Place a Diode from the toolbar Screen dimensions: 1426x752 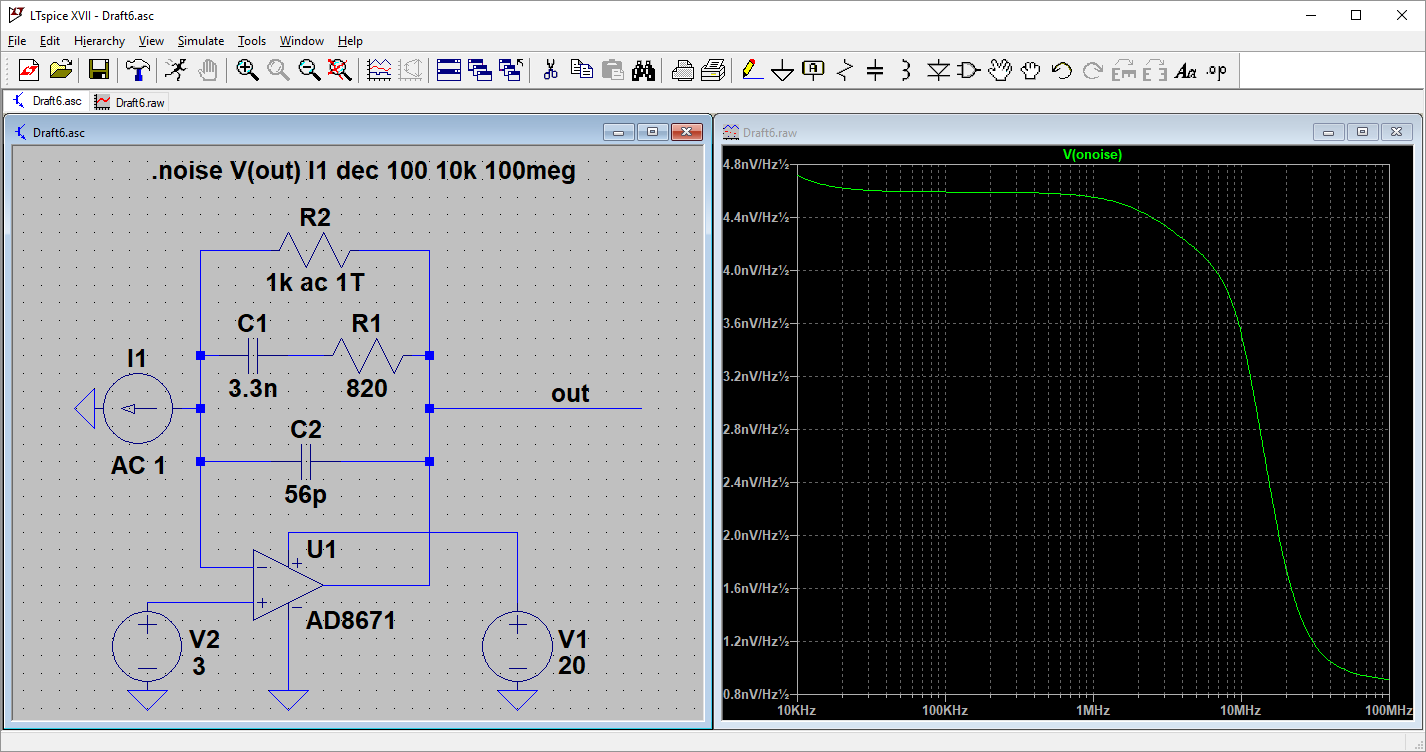[x=938, y=70]
